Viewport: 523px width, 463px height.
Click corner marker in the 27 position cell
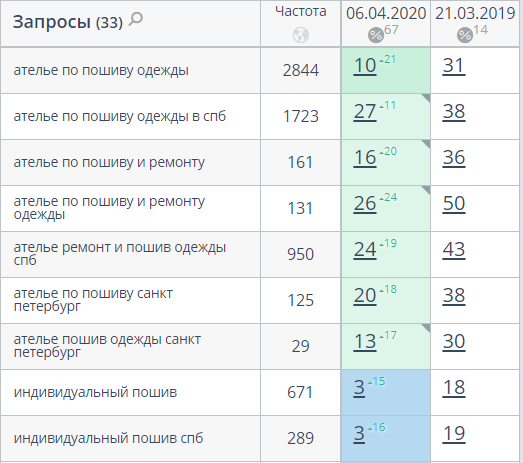(x=426, y=98)
